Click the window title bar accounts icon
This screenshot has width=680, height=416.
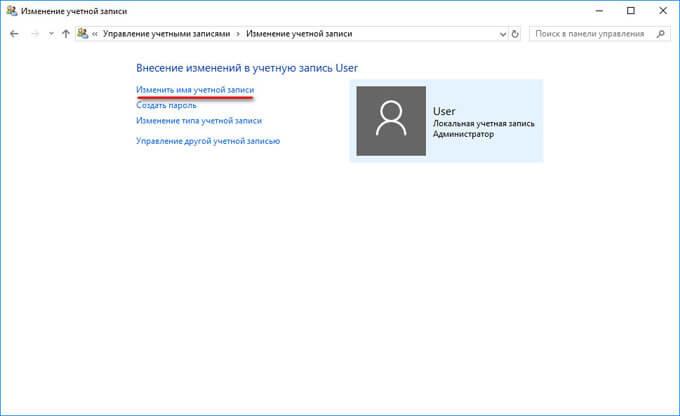pyautogui.click(x=12, y=11)
